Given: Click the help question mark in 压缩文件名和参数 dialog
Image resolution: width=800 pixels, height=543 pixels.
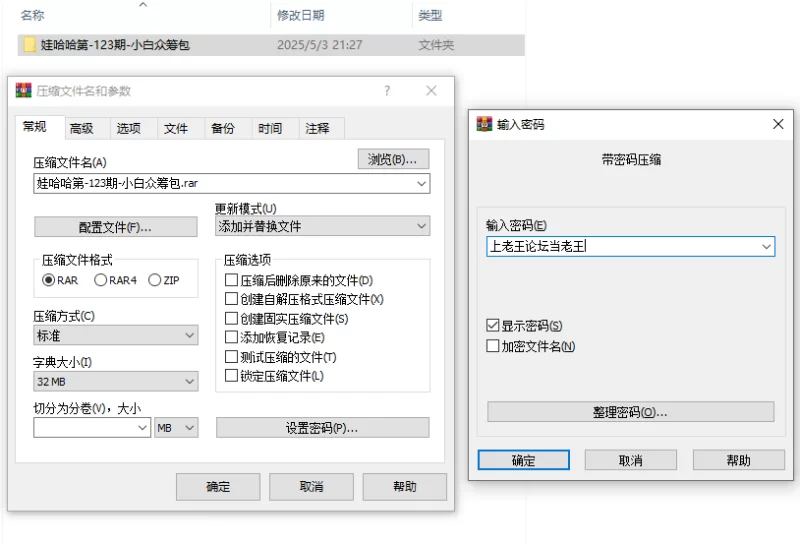Looking at the screenshot, I should pyautogui.click(x=387, y=91).
